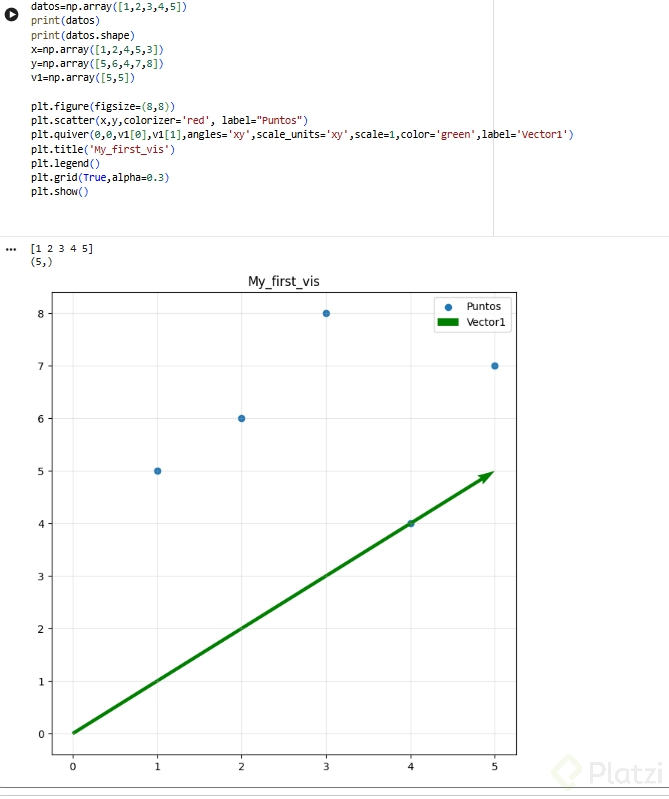Click the line 'x=np.array([1,2,4,5,3])'
Viewport: 669px width, 799px height.
pos(97,49)
